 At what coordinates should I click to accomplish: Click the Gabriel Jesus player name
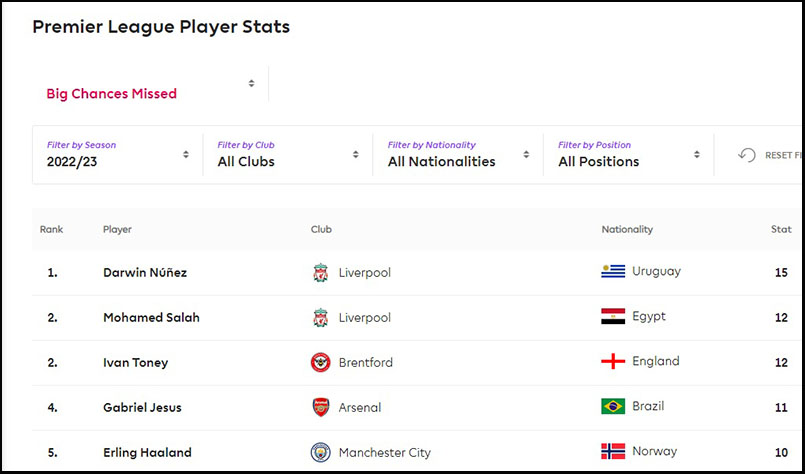[x=142, y=408]
